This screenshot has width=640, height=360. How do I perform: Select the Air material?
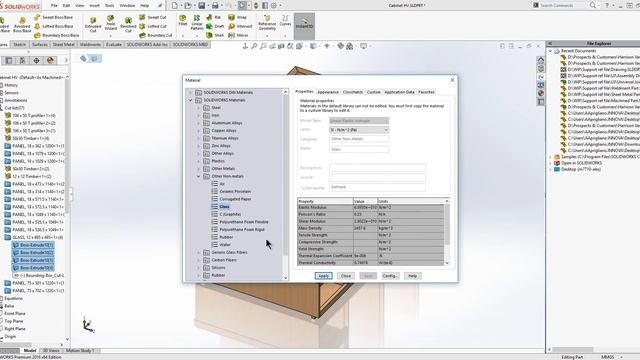(222, 184)
